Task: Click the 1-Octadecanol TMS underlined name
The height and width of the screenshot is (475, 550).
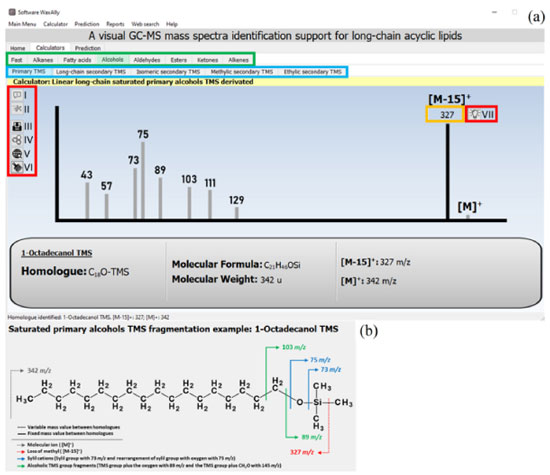Action: tap(57, 253)
